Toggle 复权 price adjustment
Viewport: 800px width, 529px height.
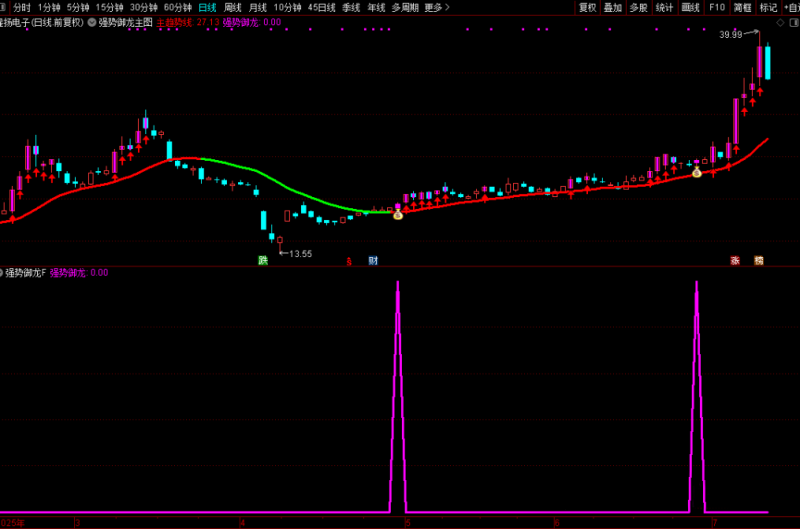point(588,7)
